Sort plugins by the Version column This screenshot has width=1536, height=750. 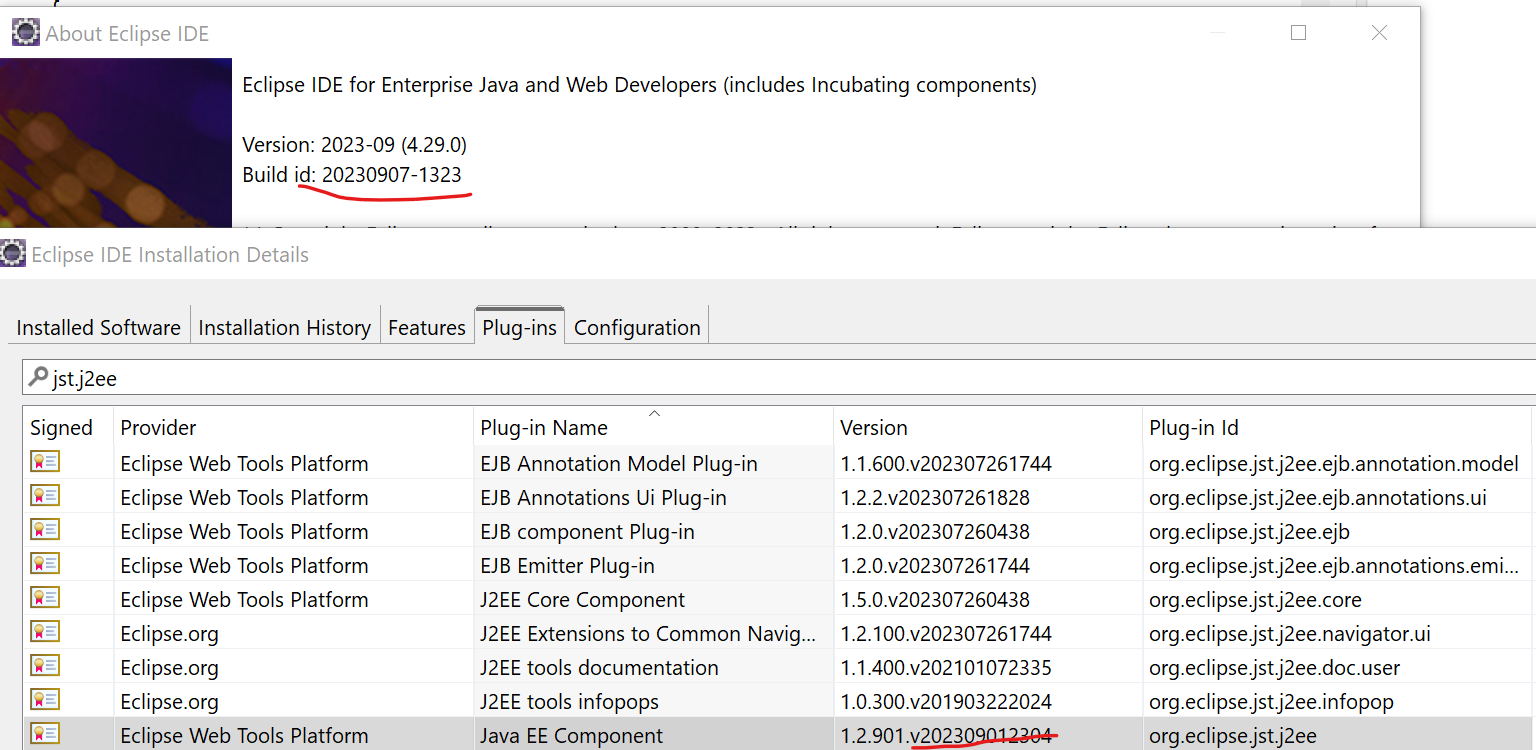(x=874, y=427)
